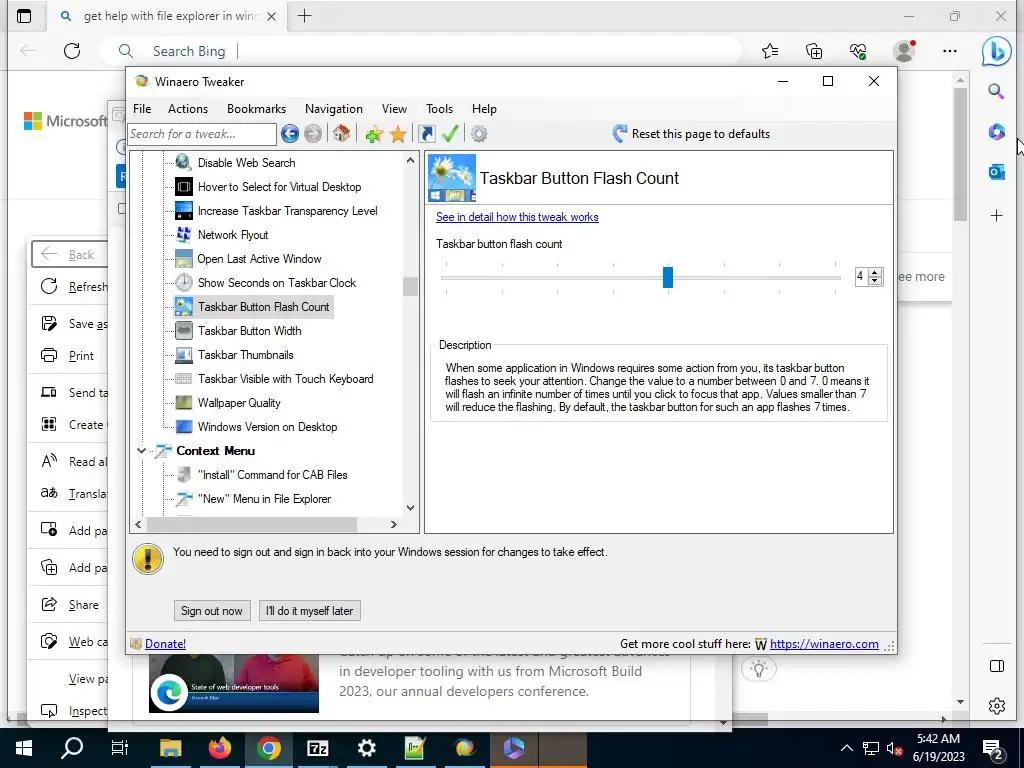Open Bing chat icon in Edge sidebar
This screenshot has width=1024, height=768.
[x=996, y=51]
